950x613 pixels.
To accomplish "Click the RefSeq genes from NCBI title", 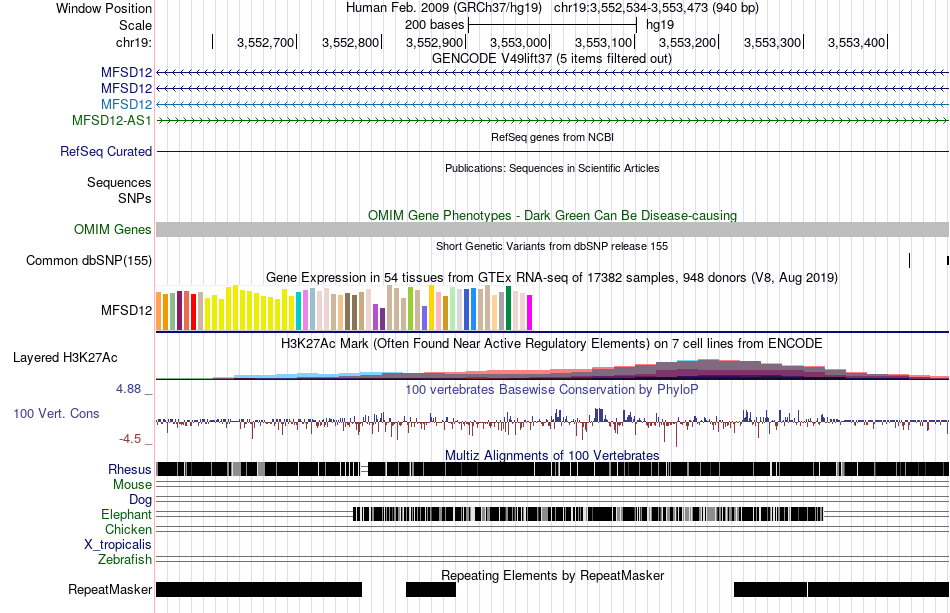I will point(552,138).
